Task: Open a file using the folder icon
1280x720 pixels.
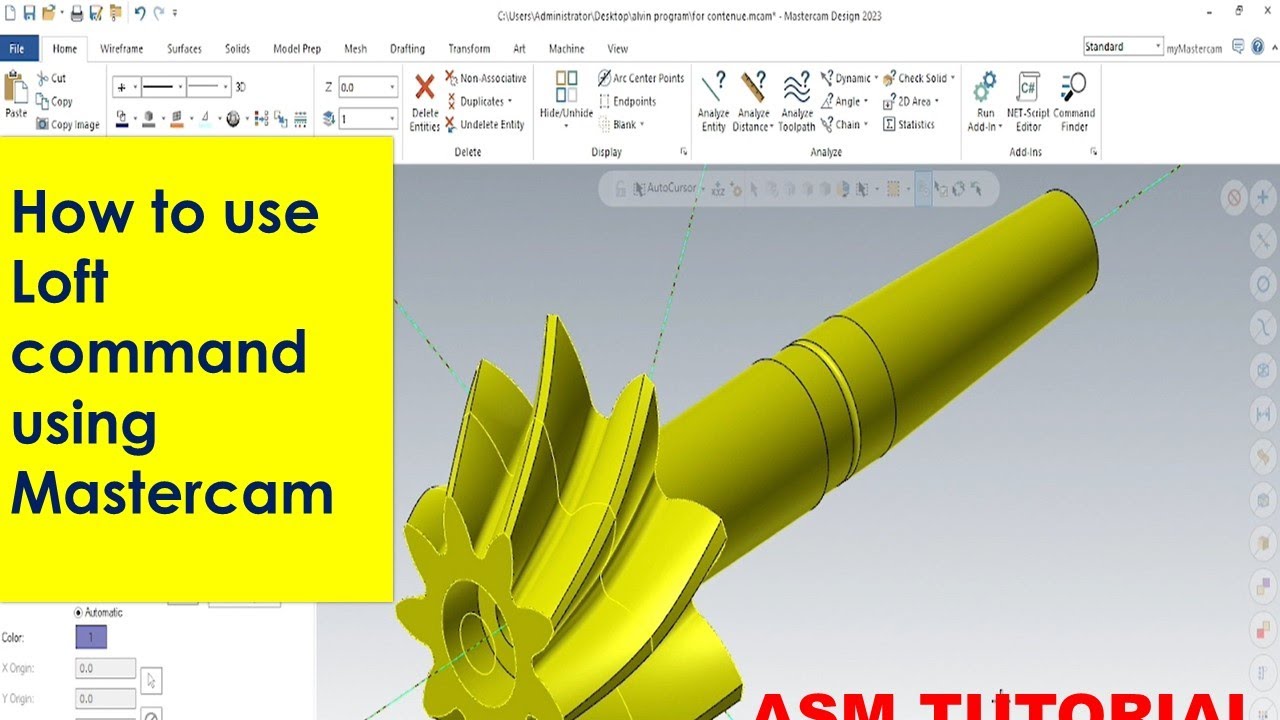Action: tap(47, 13)
